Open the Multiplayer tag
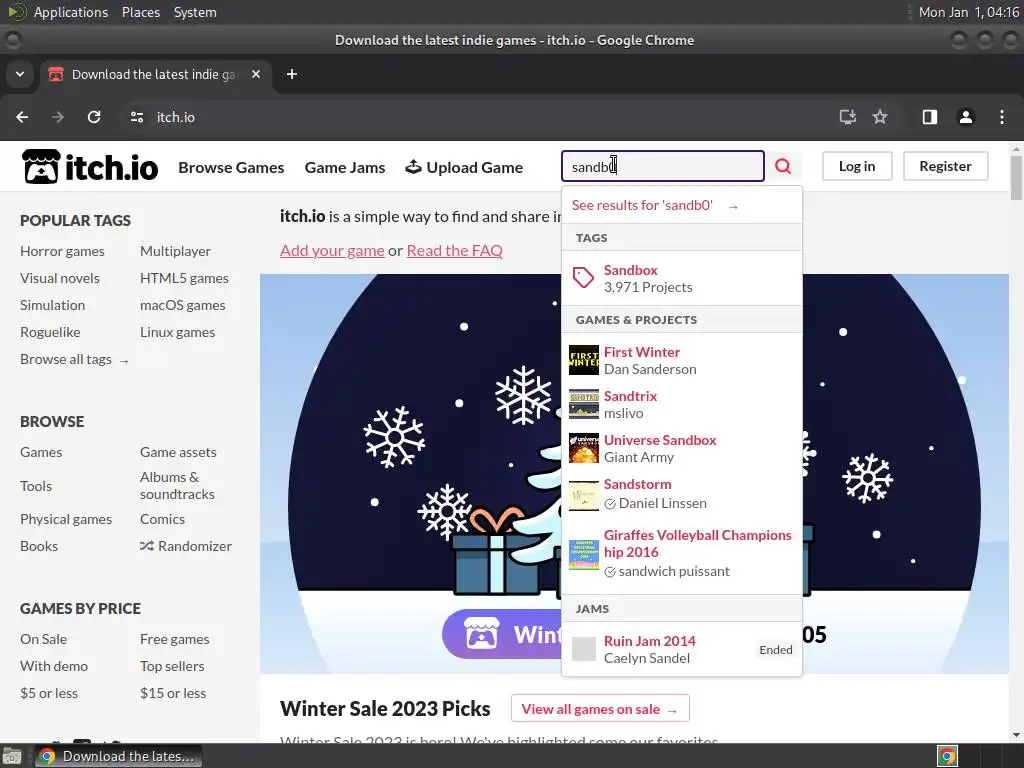The width and height of the screenshot is (1024, 768). (x=175, y=251)
